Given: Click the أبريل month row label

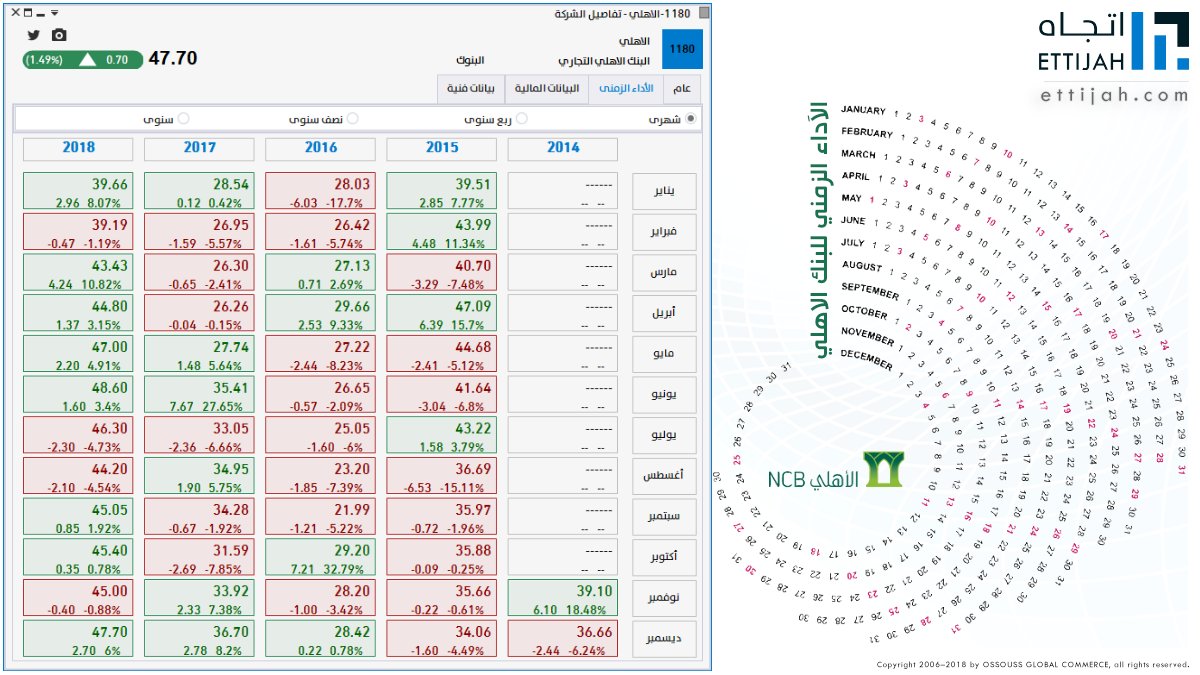Looking at the screenshot, I should (666, 314).
